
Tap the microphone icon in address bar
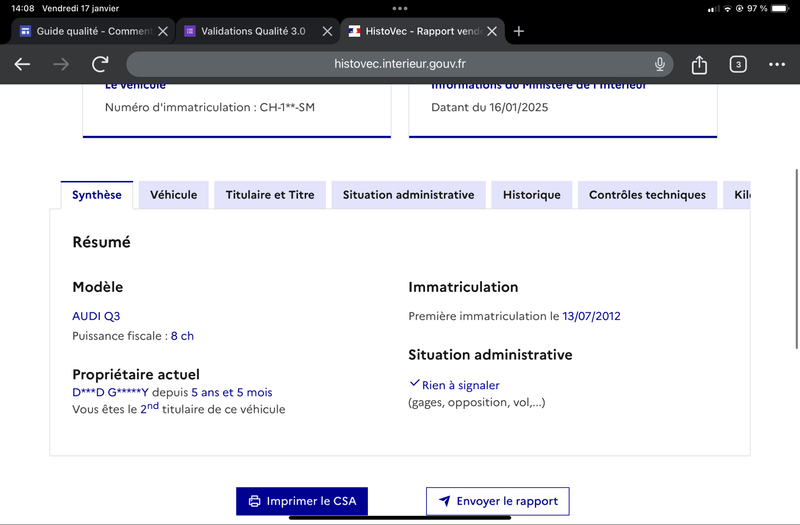click(660, 64)
